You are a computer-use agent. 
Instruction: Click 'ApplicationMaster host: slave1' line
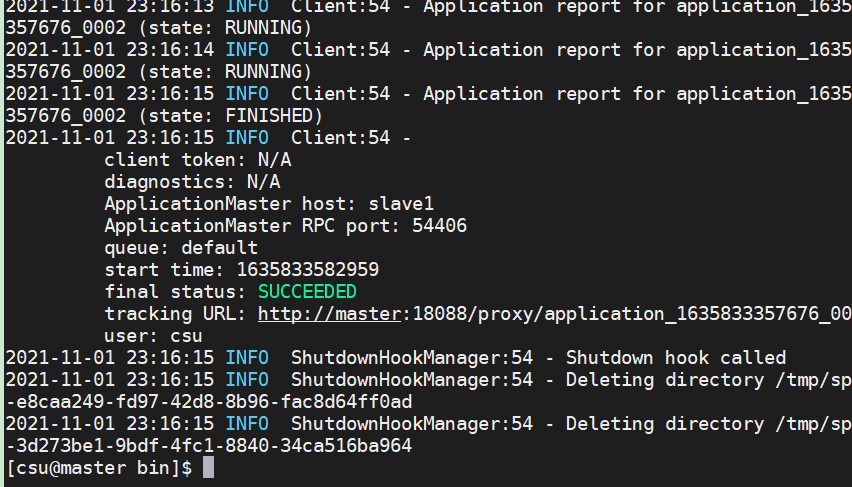click(x=269, y=204)
